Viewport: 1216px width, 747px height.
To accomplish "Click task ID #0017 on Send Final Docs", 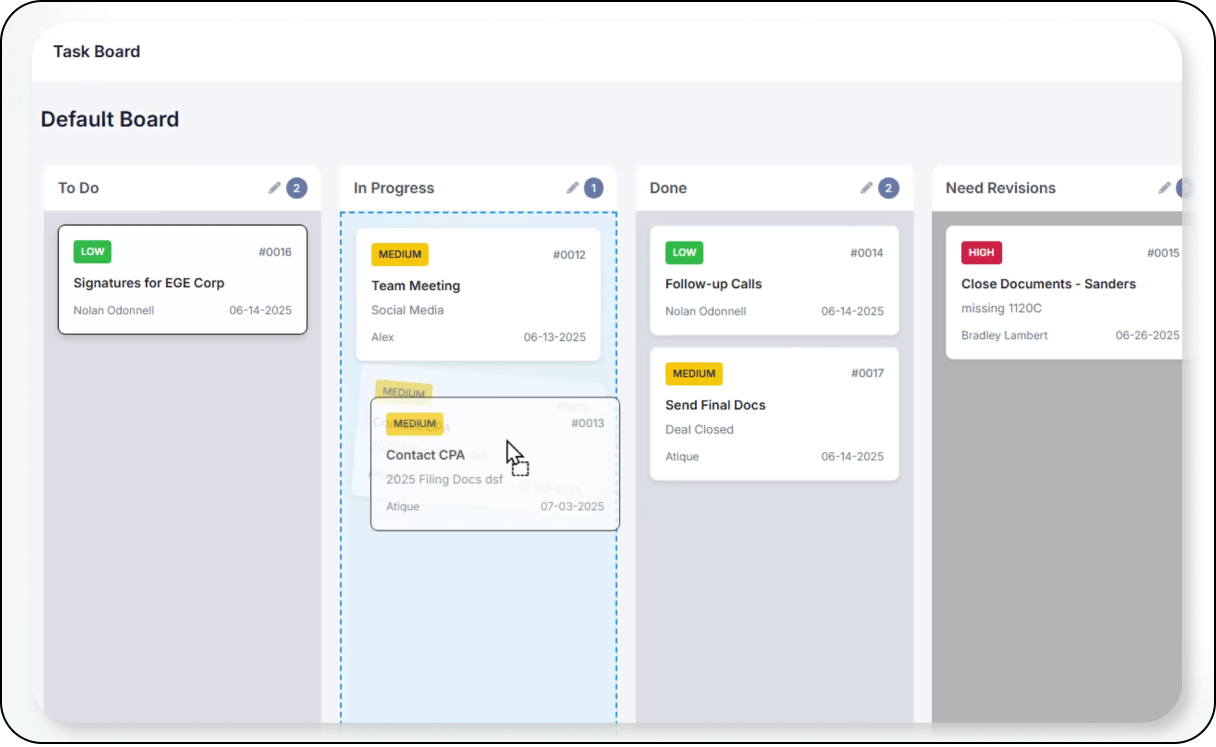I will [867, 373].
